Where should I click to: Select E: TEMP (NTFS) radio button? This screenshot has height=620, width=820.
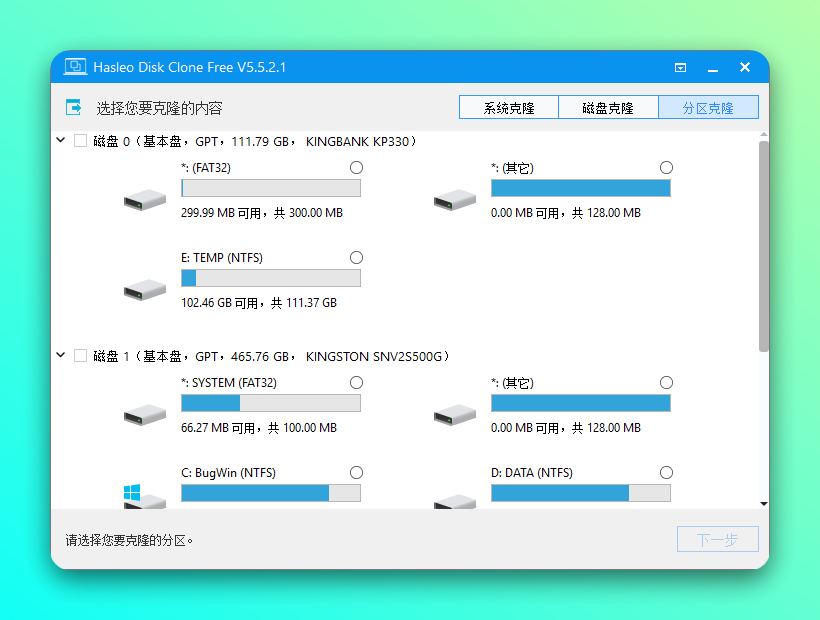pyautogui.click(x=357, y=258)
